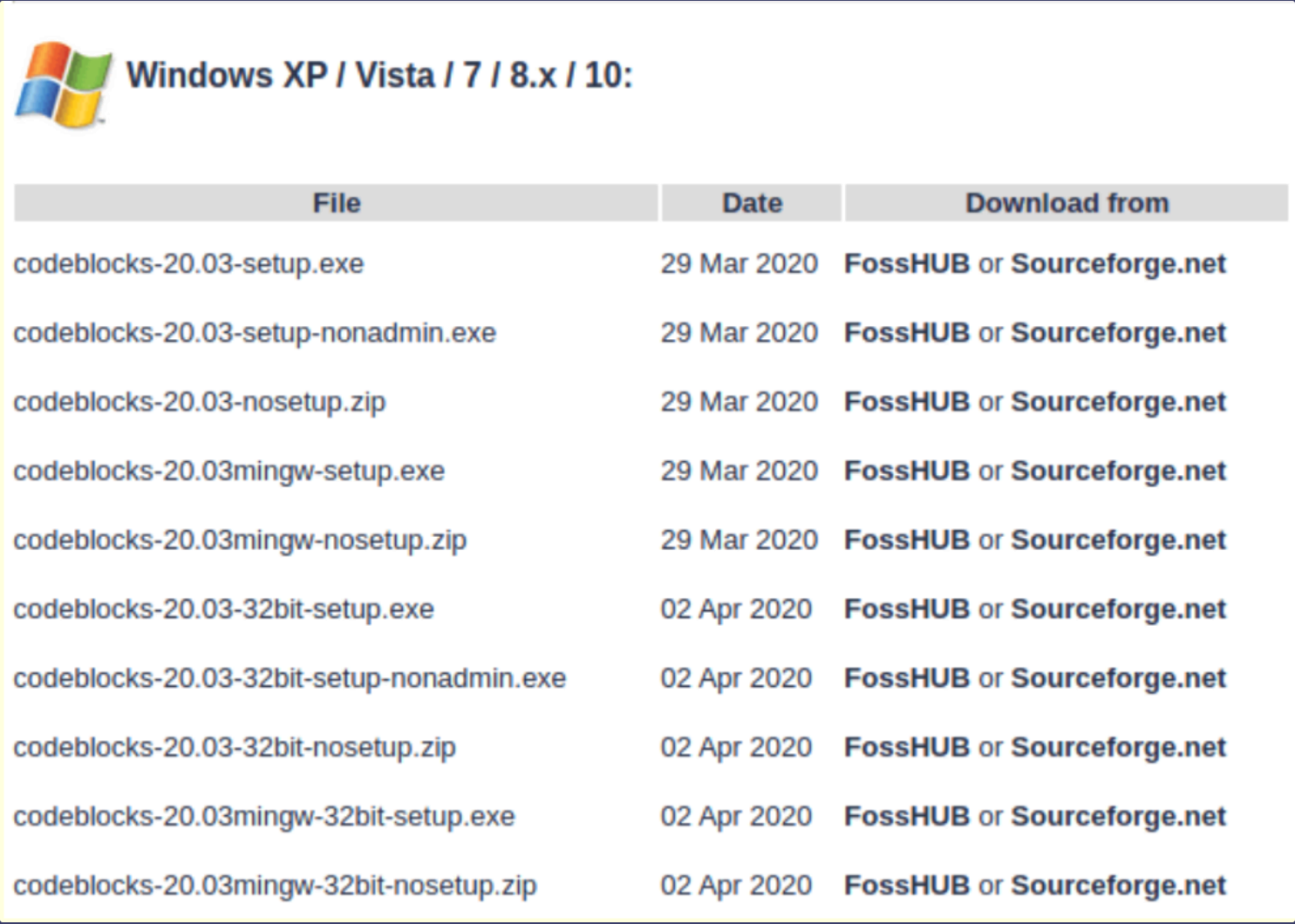This screenshot has width=1295, height=924.
Task: Open Sourceforge.net for 32bit-setup-nonadmin.exe
Action: (1118, 677)
